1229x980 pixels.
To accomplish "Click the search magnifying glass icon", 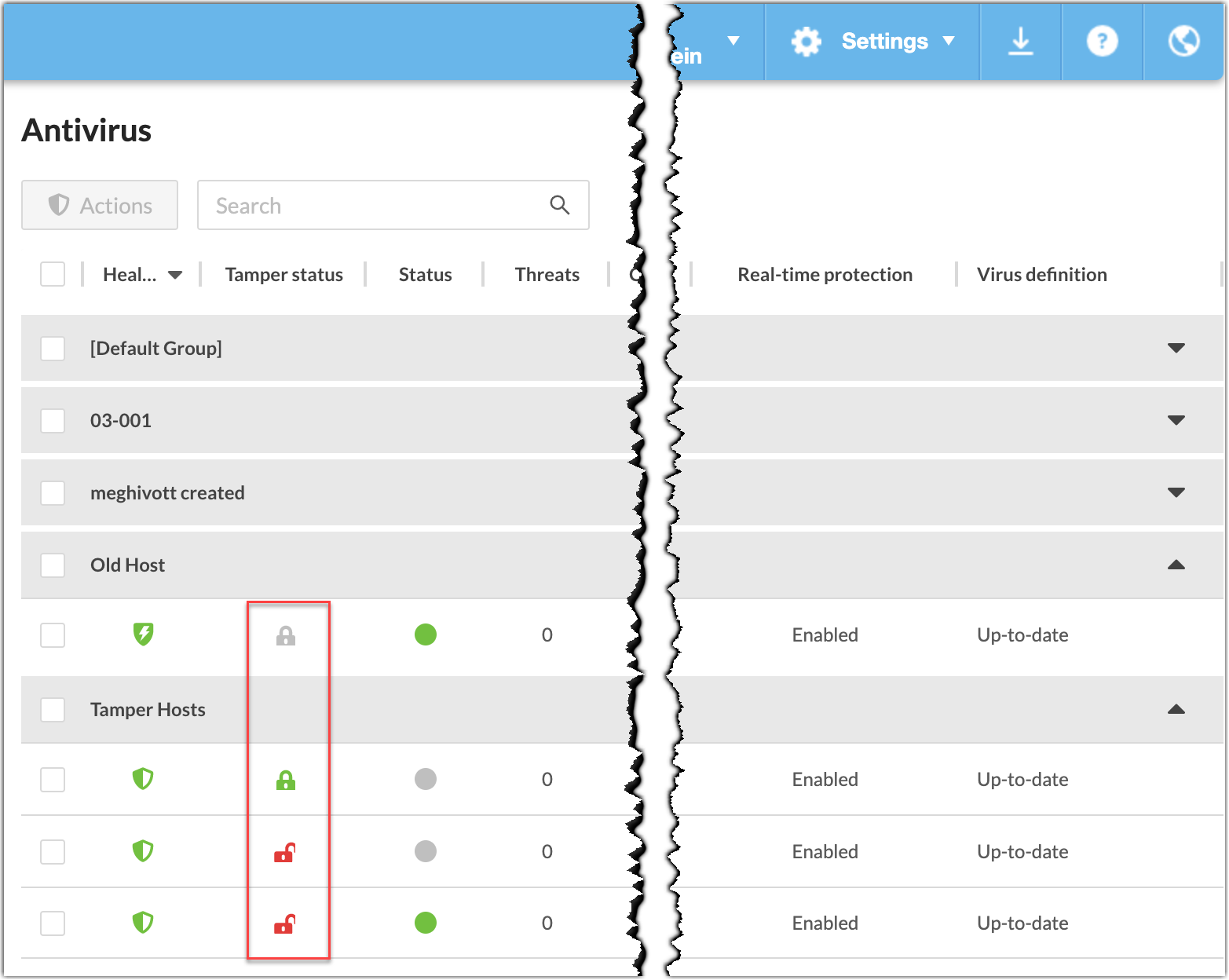I will (559, 205).
